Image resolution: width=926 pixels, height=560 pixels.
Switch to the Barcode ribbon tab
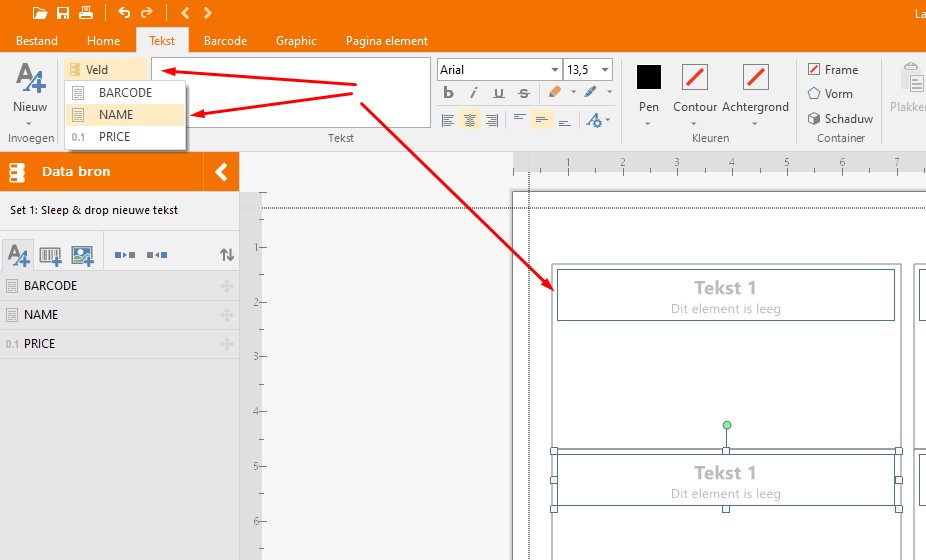[x=225, y=41]
